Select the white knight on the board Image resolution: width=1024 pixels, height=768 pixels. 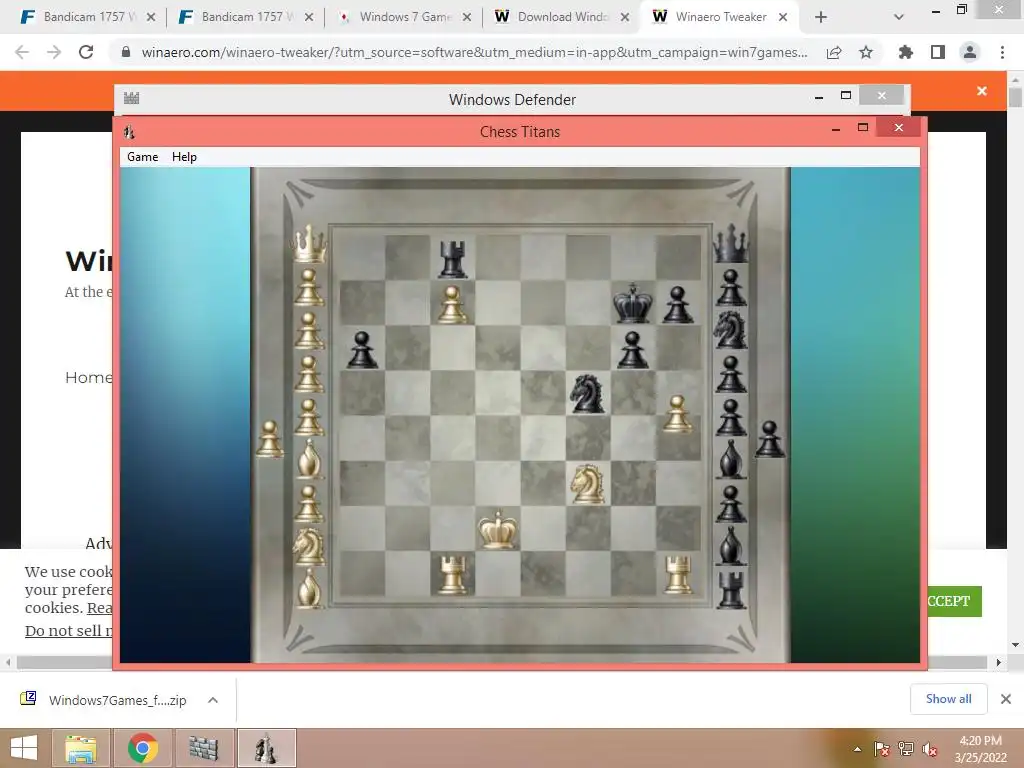click(587, 483)
